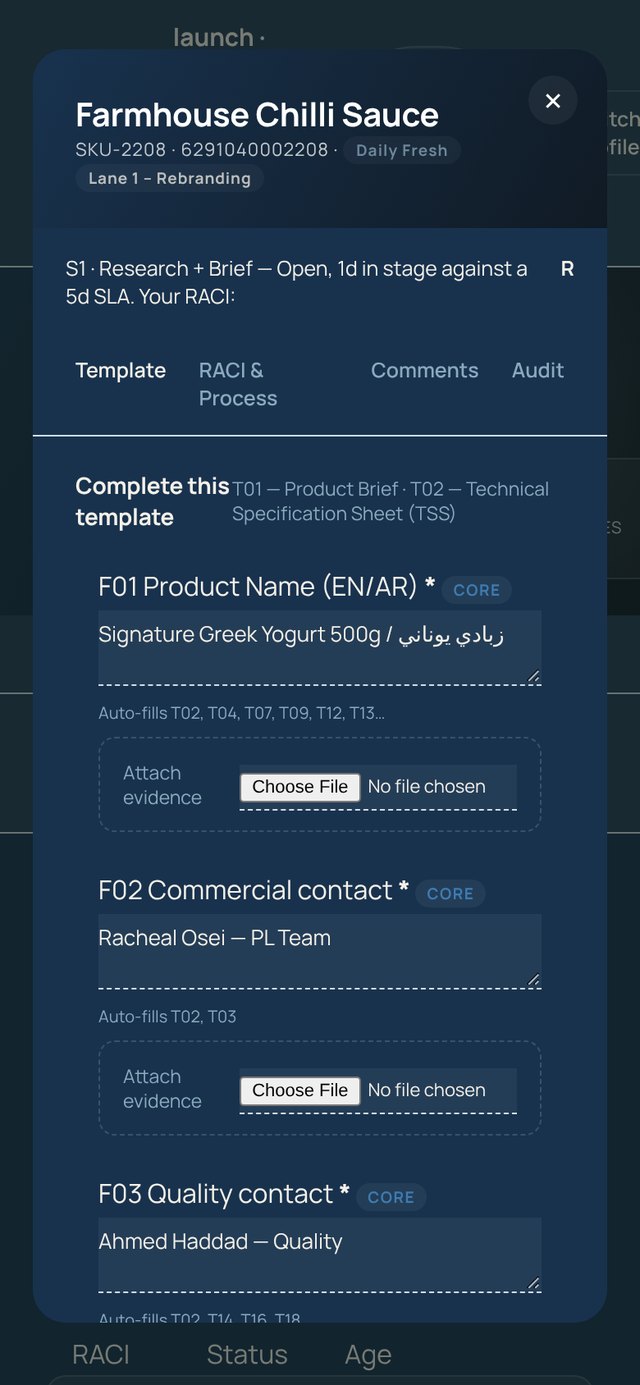Click CORE badge next to F01 Product Name

477,590
